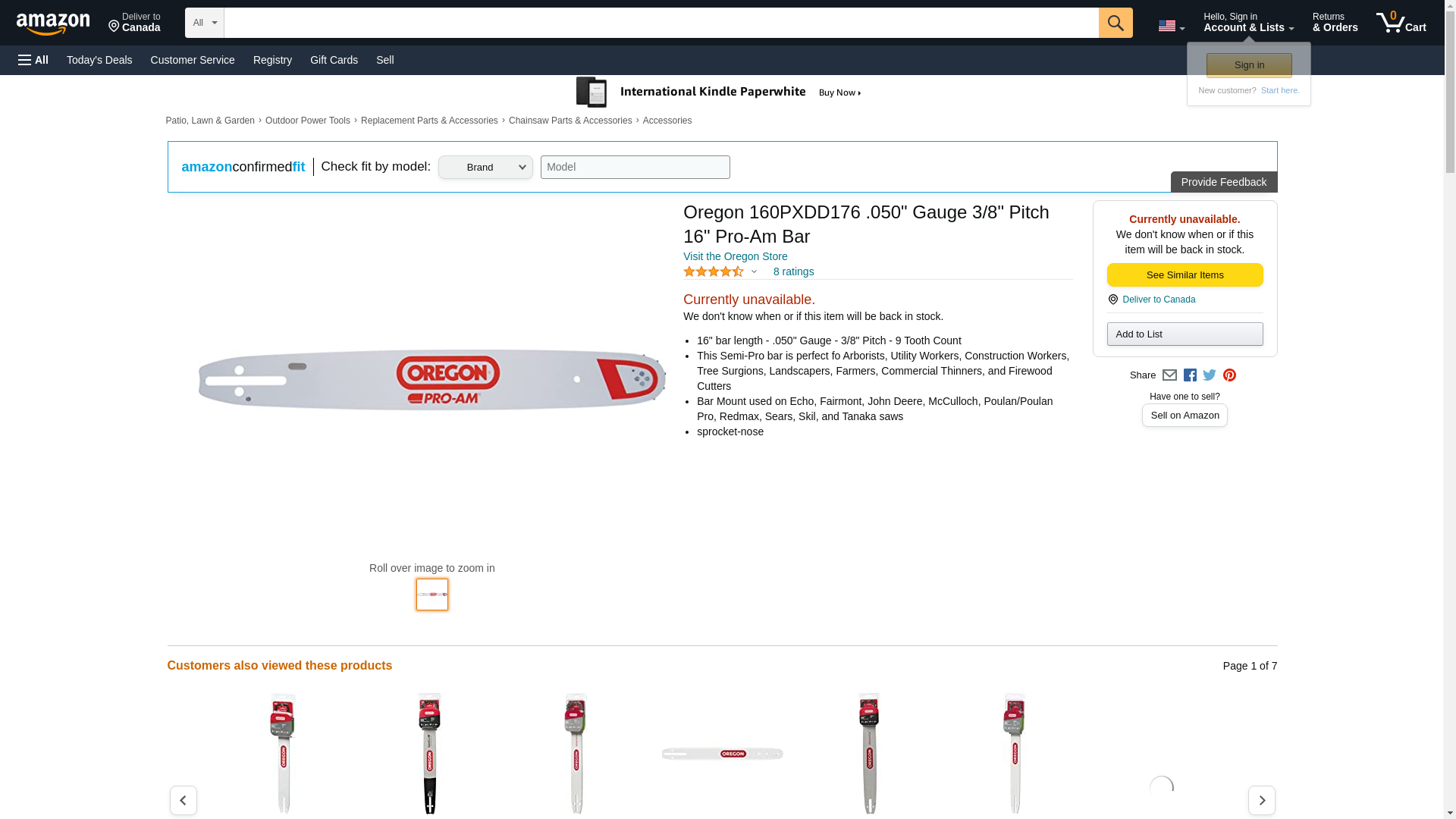Screen dimensions: 1456x819
Task: Expand the search category All dropdown
Action: click(204, 23)
